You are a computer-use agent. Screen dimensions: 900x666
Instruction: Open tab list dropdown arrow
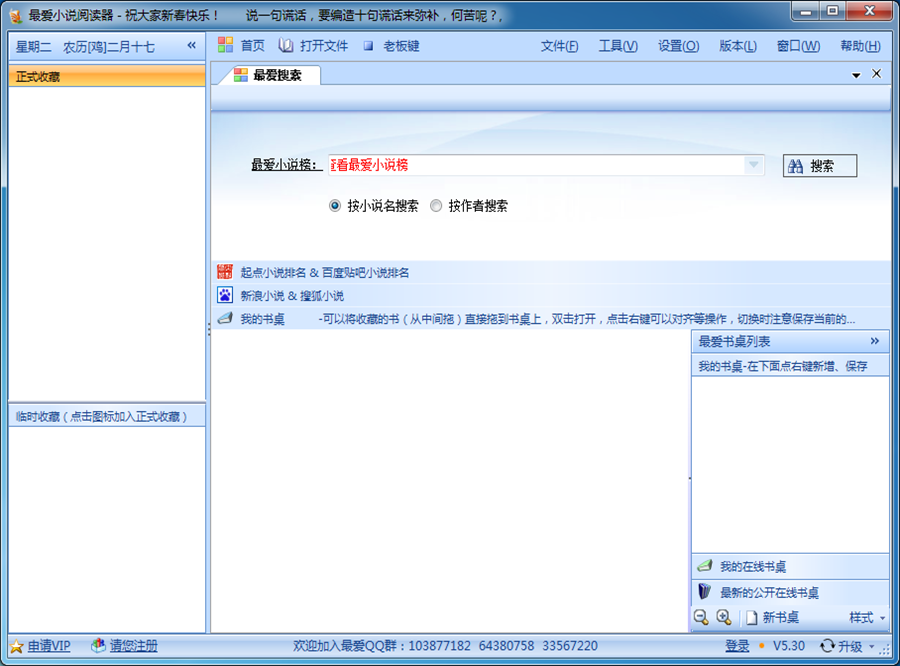pyautogui.click(x=856, y=75)
